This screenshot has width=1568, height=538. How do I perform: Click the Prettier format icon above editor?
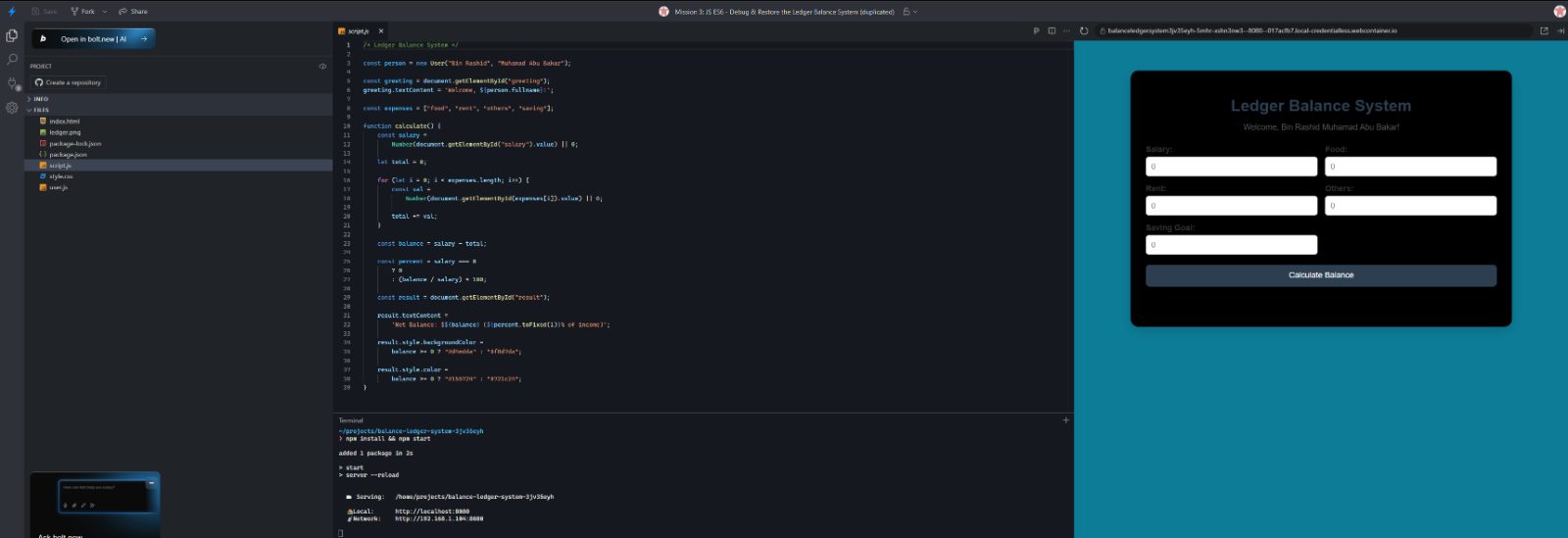1036,31
